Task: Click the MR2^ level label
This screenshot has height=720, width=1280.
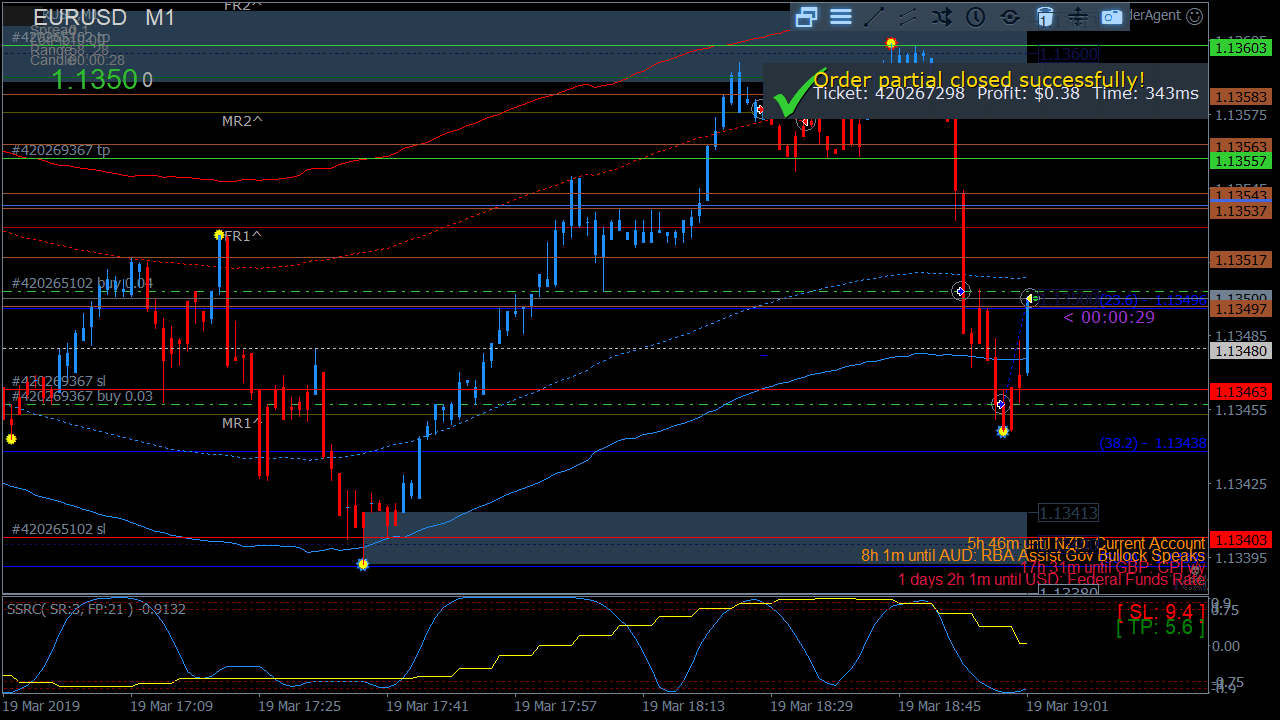Action: tap(243, 121)
